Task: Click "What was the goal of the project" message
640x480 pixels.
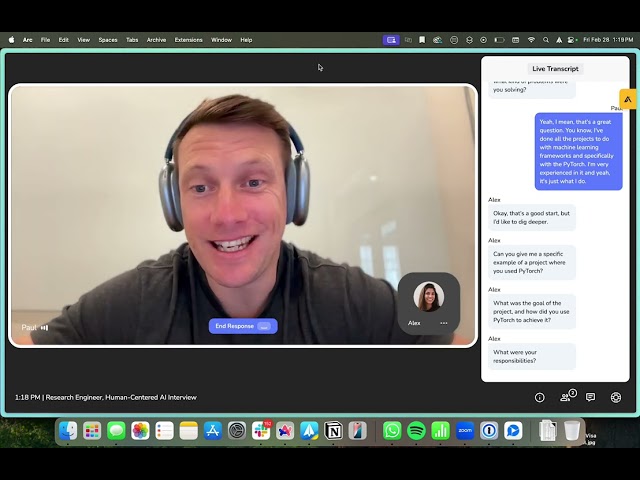Action: pos(532,311)
